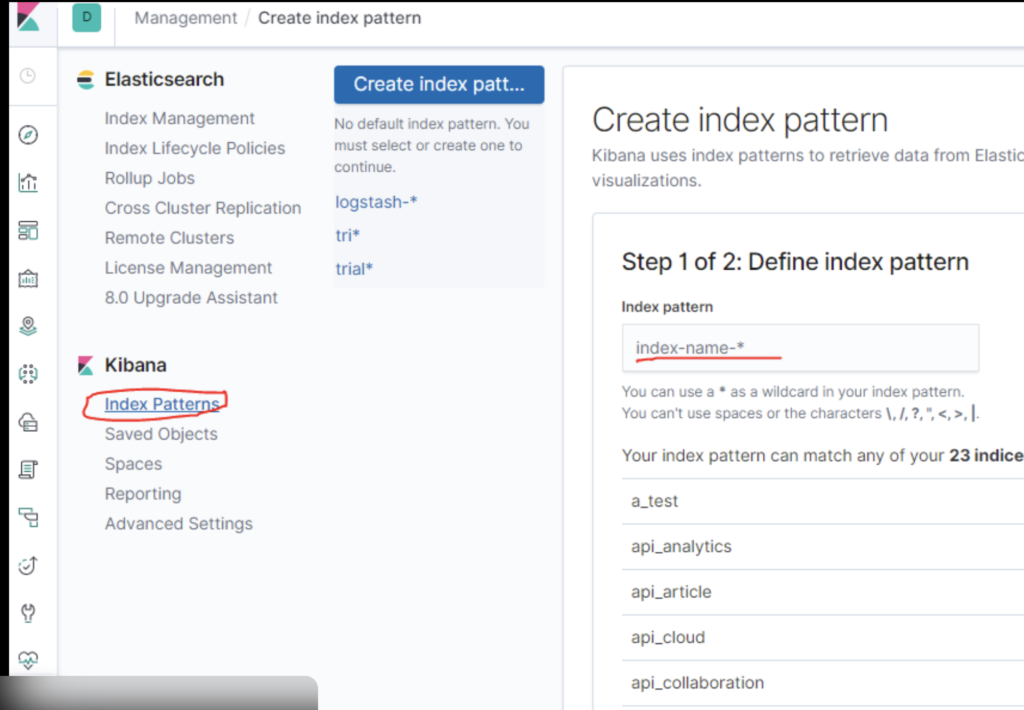Open the D space avatar selector
The height and width of the screenshot is (710, 1024).
[86, 18]
